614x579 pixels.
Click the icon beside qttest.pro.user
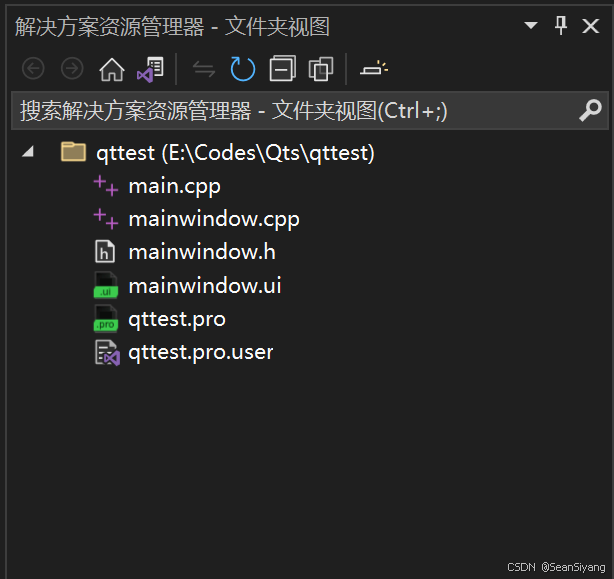coord(107,353)
